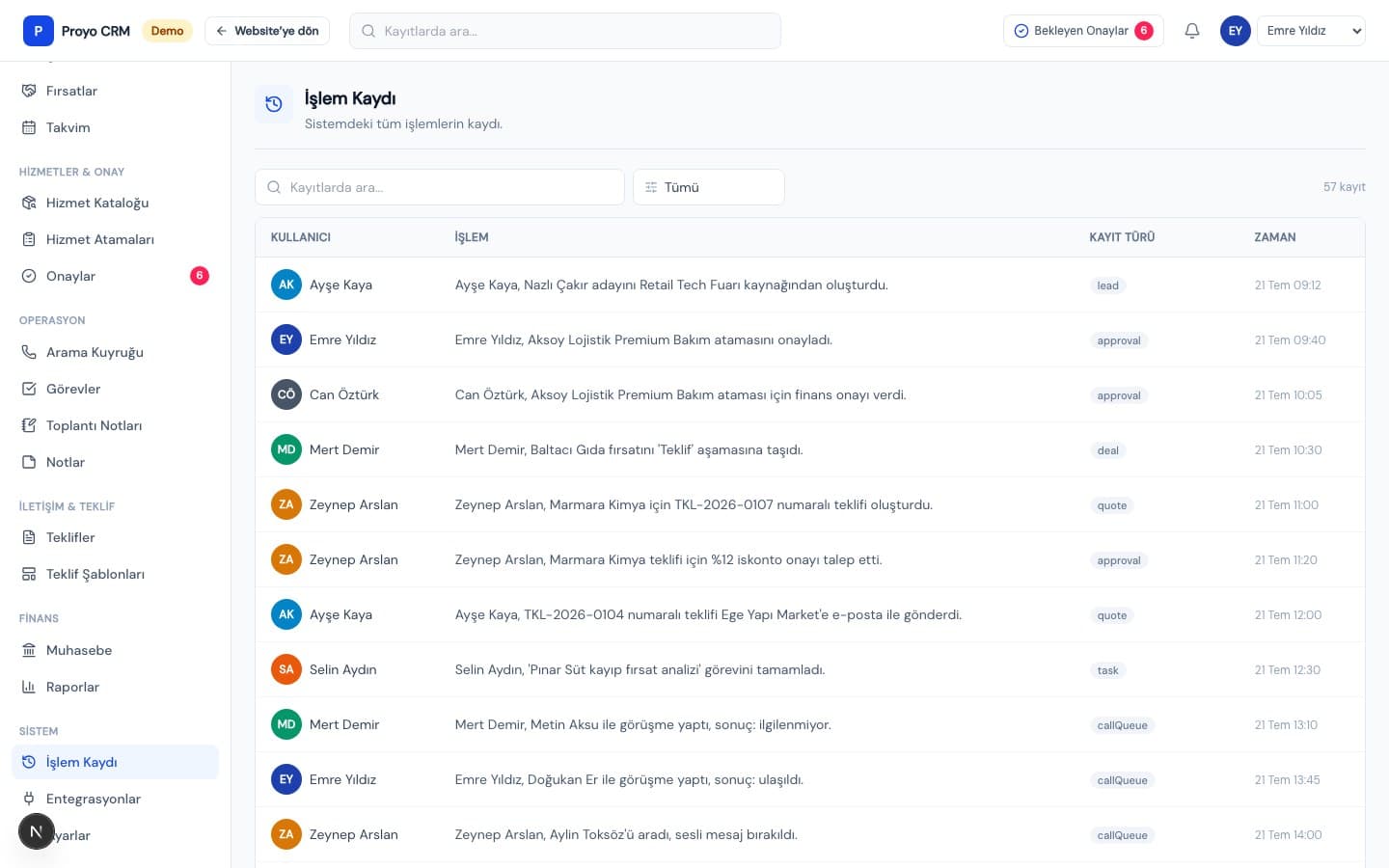Viewport: 1389px width, 868px height.
Task: Click the Proyo CRM logo
Action: [x=39, y=31]
